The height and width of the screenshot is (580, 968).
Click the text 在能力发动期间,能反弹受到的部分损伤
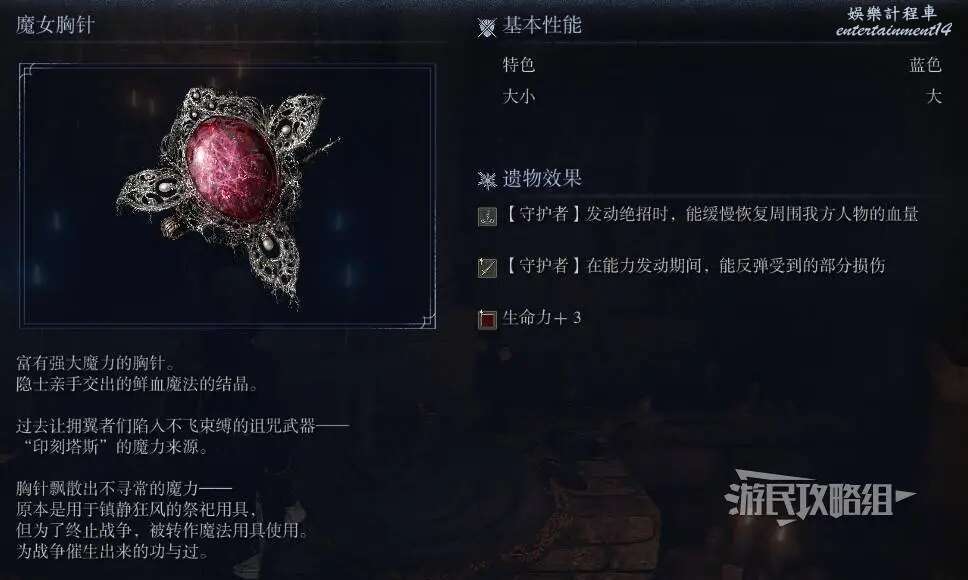(735, 266)
